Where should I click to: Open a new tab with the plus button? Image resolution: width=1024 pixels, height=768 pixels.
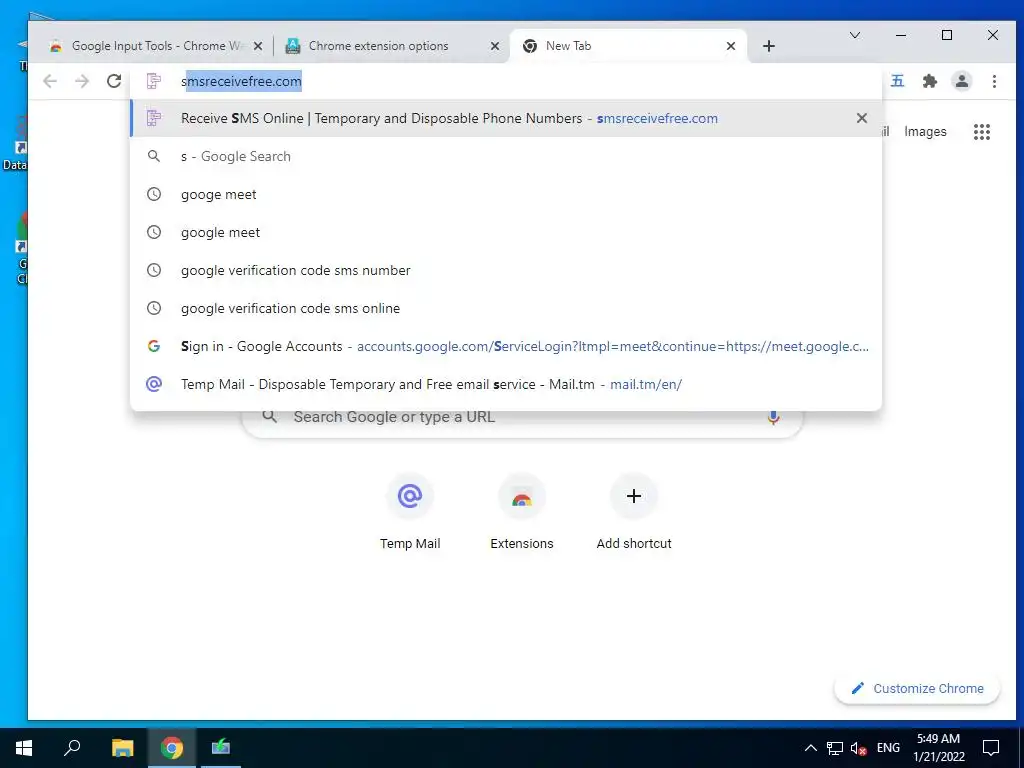(769, 46)
